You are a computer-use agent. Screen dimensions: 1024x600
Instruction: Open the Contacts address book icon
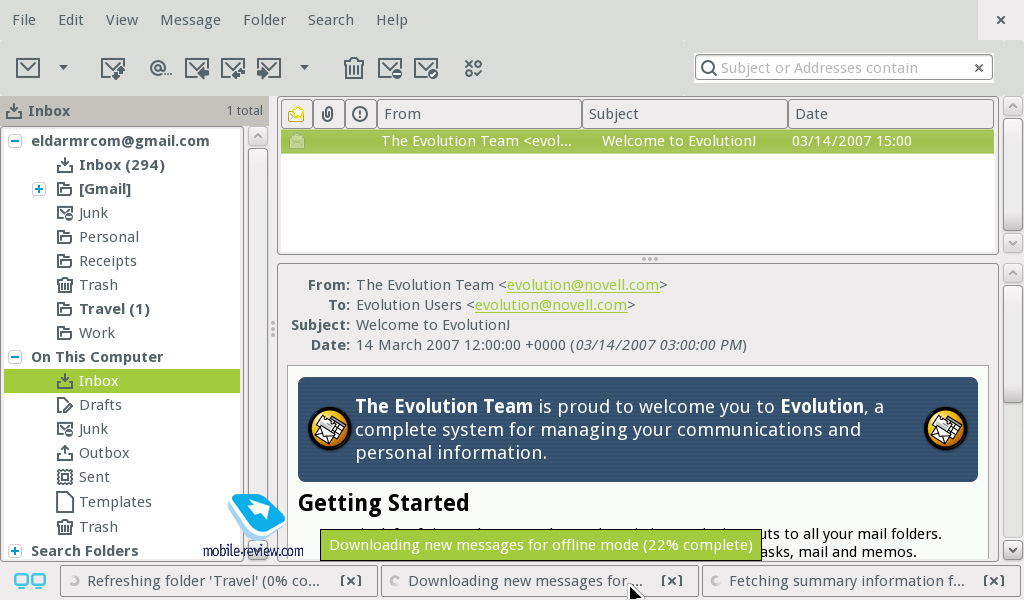160,68
